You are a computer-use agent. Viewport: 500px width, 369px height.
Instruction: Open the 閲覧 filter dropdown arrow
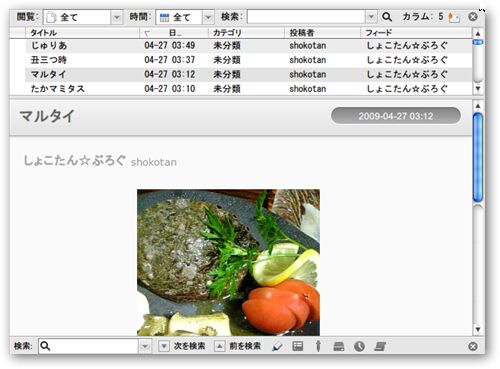coord(117,17)
